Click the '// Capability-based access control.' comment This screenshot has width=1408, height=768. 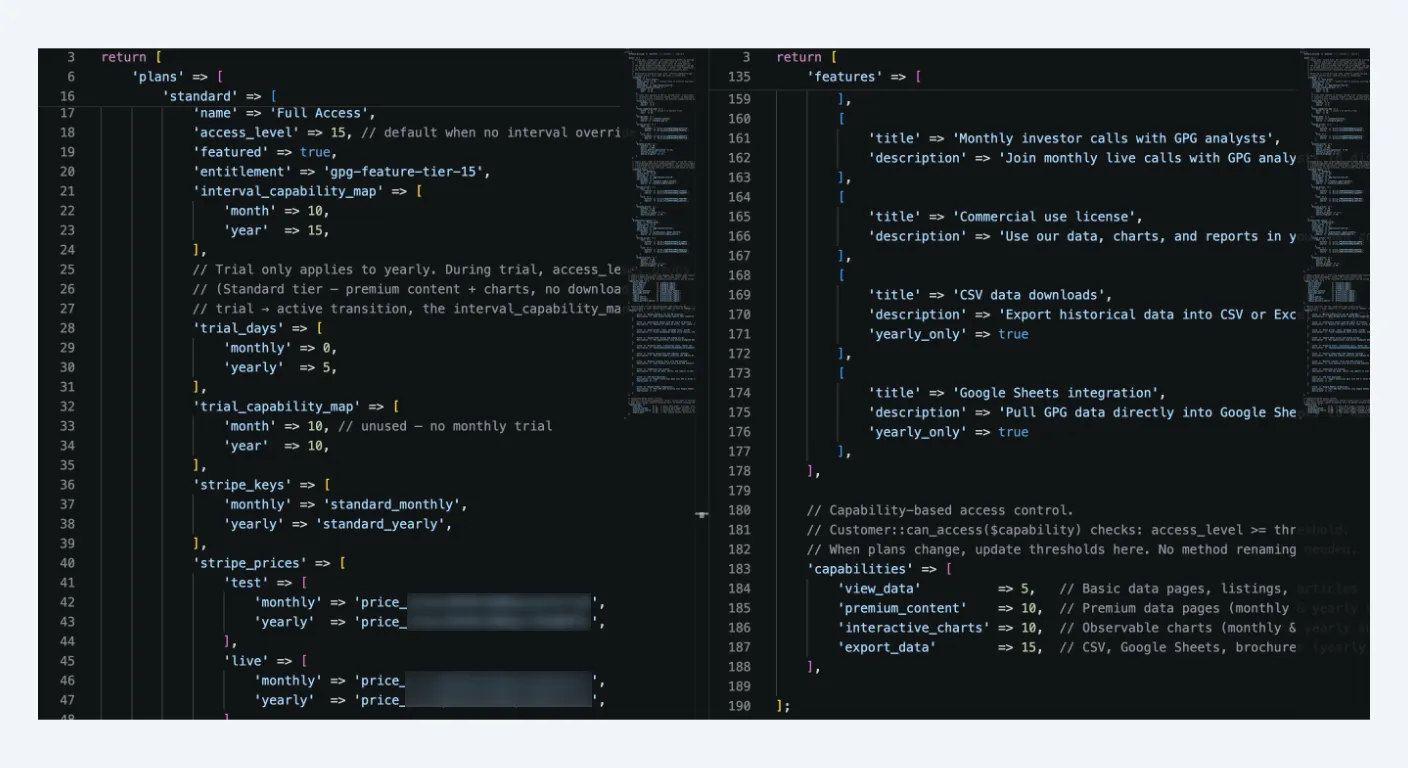coord(939,511)
